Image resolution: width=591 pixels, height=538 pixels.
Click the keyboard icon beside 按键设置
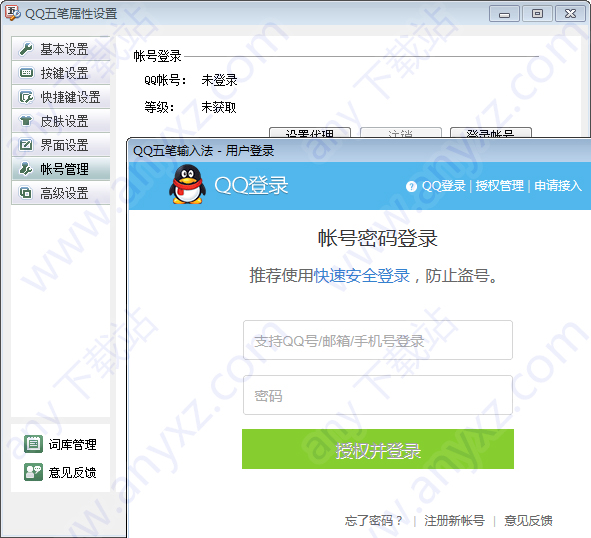pyautogui.click(x=26, y=73)
